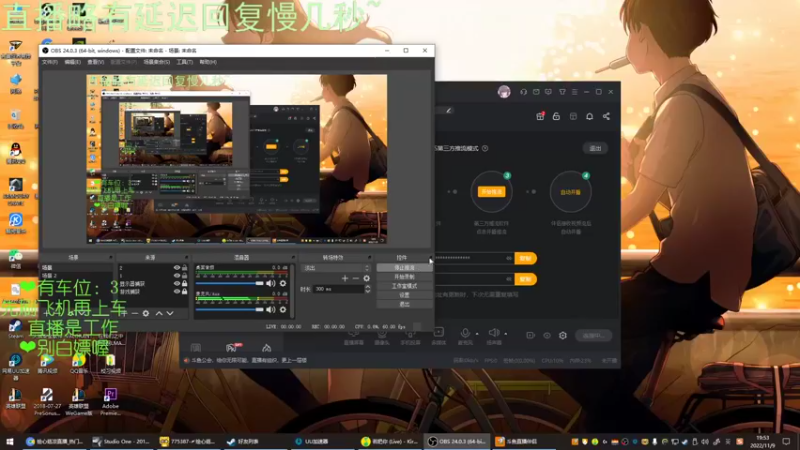Viewport: 800px width, 450px height.
Task: Toggle visibility eye for source 1
Action: click(177, 276)
